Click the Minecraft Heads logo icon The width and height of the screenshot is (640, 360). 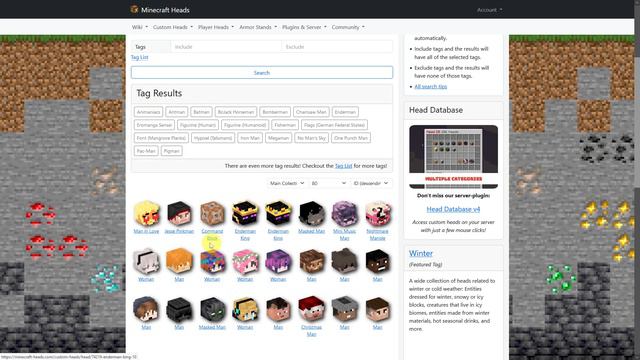tap(134, 9)
